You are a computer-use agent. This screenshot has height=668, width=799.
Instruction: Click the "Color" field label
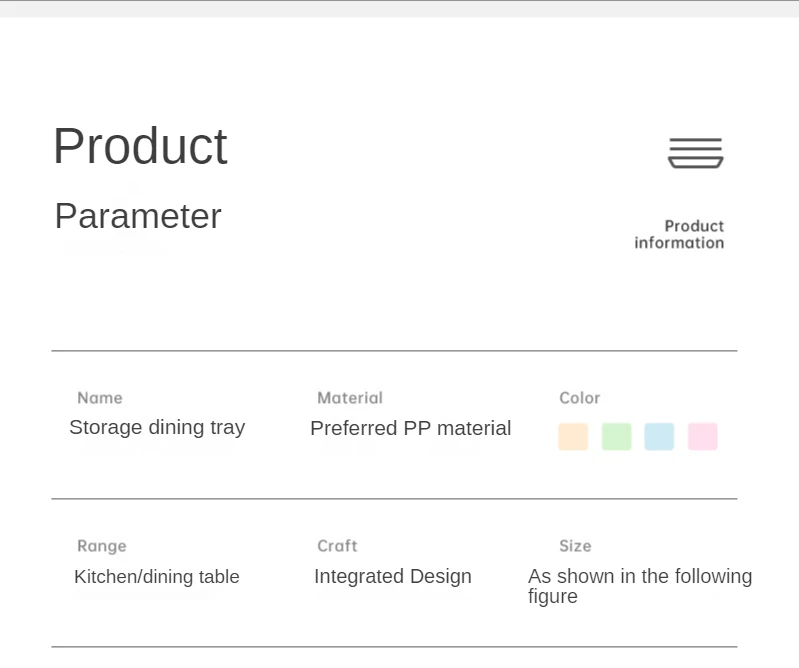[580, 398]
